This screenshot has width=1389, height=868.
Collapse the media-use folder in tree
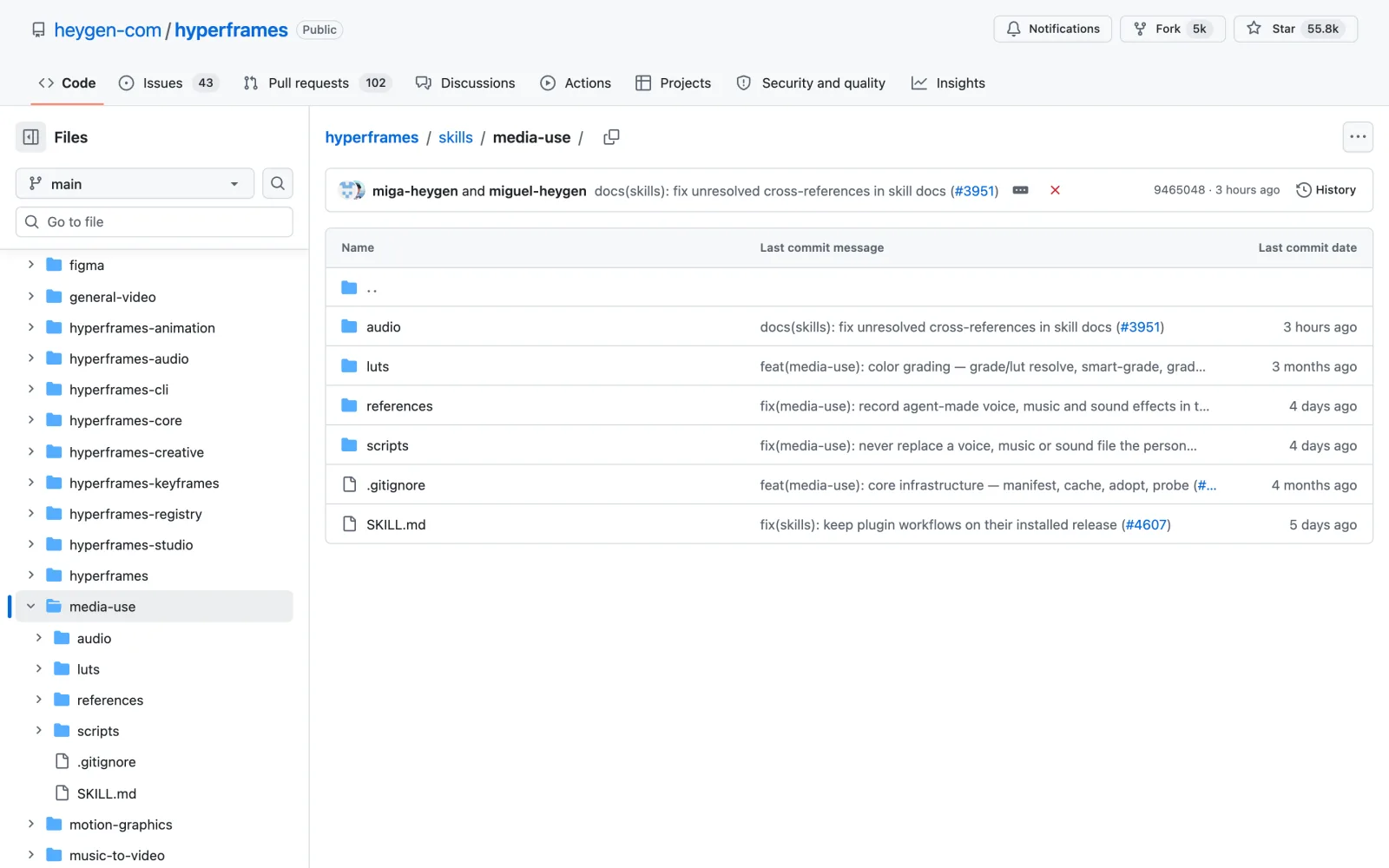pos(31,607)
